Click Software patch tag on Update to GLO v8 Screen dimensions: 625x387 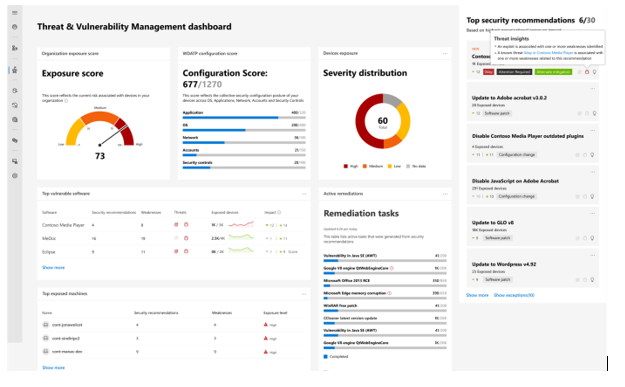[497, 238]
